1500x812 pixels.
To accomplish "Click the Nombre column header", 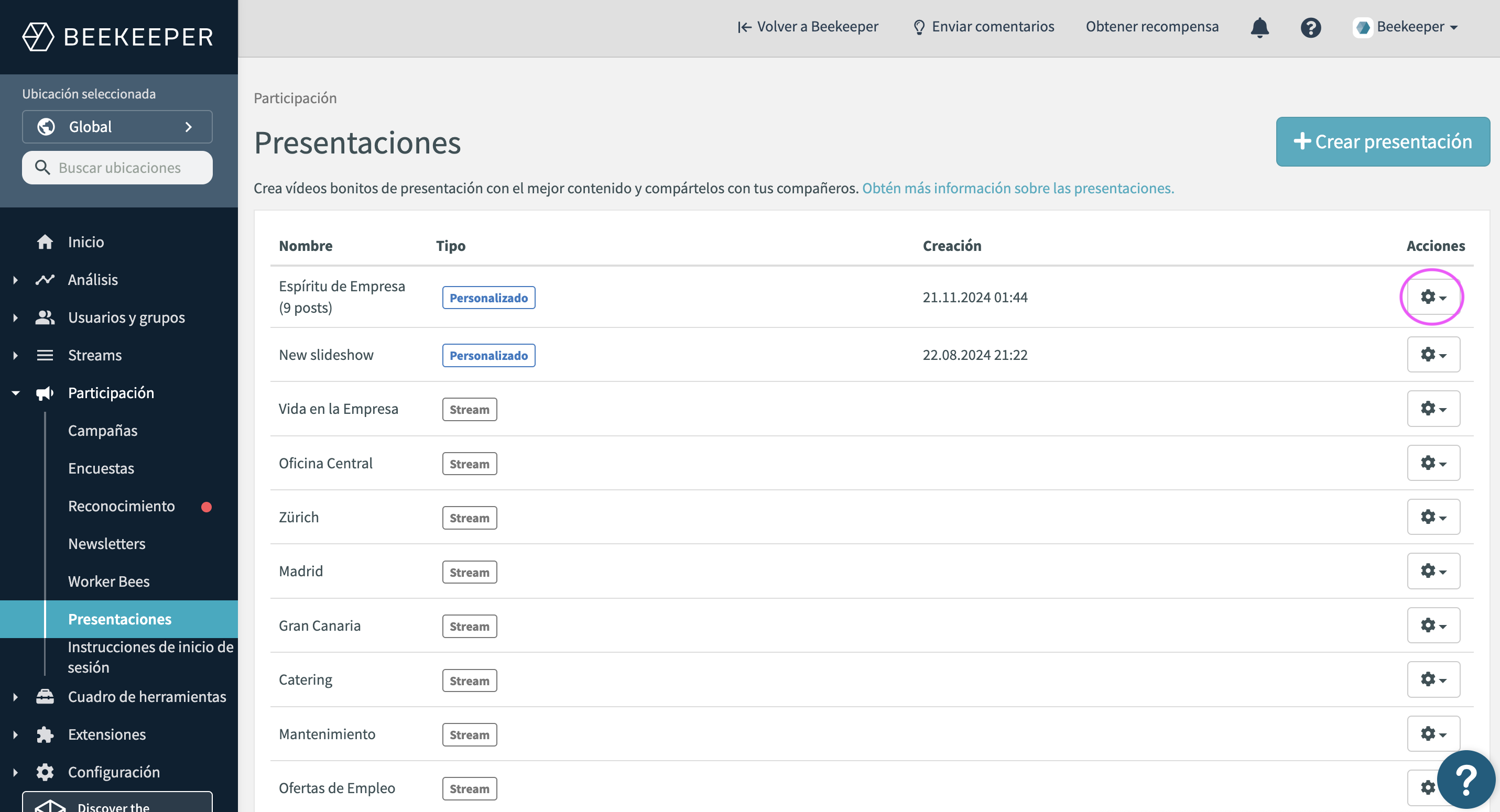I will (306, 246).
